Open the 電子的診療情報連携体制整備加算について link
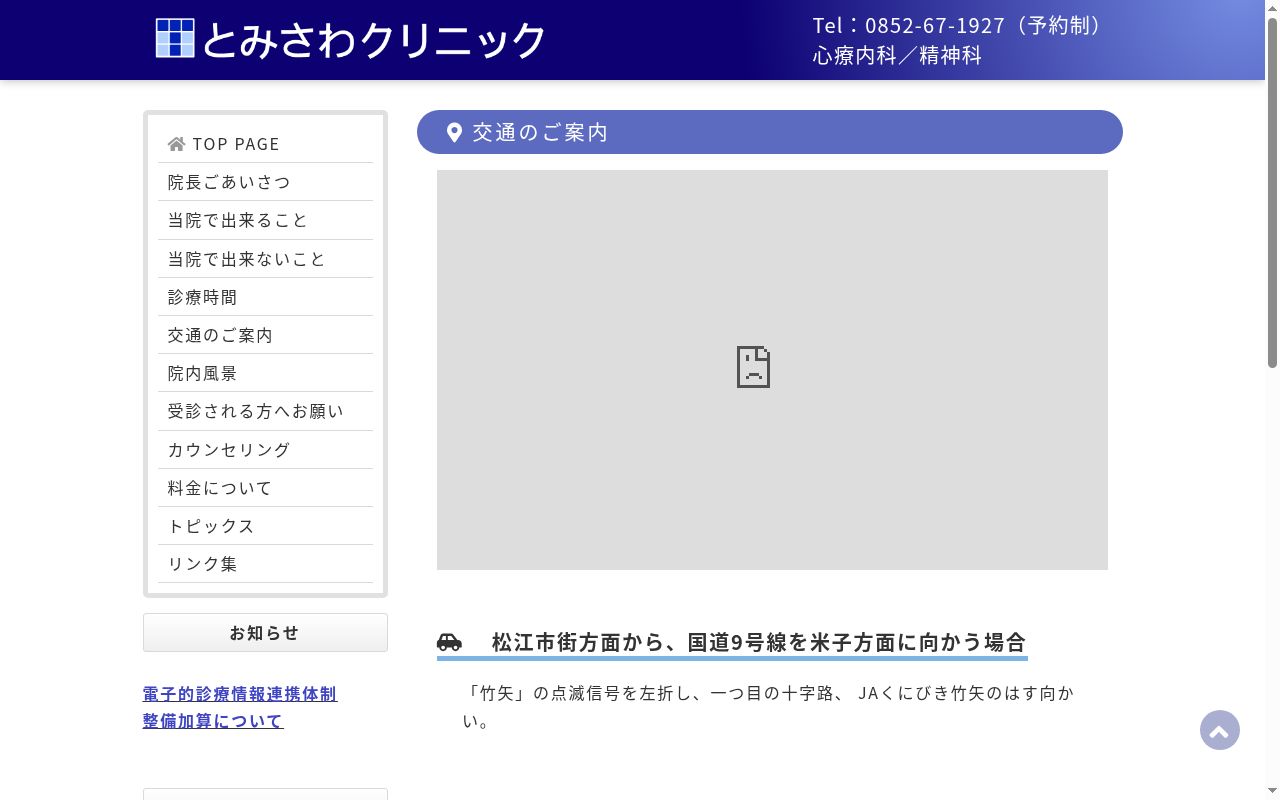The image size is (1280, 800). click(x=240, y=707)
